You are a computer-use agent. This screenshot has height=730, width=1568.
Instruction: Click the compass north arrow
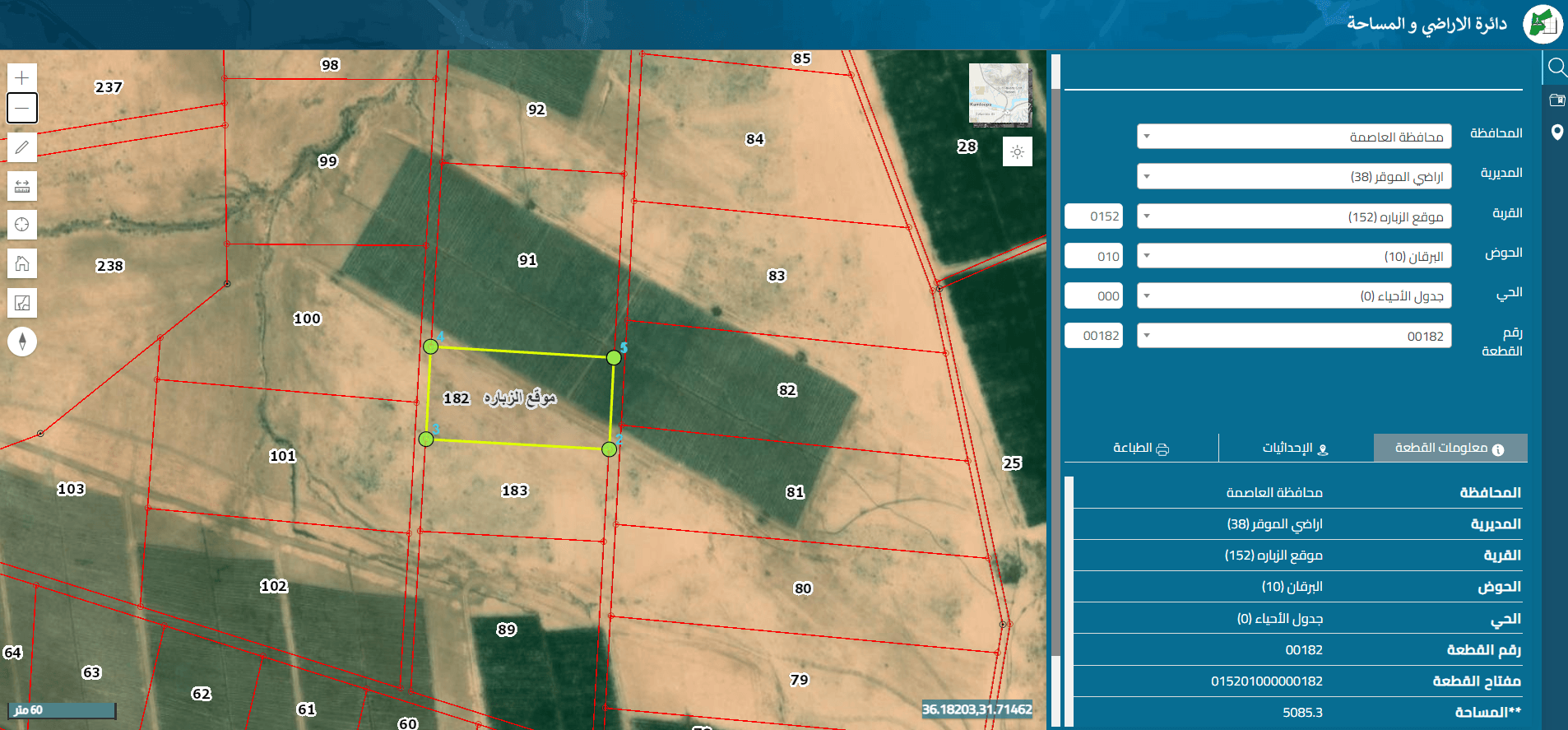tap(22, 341)
